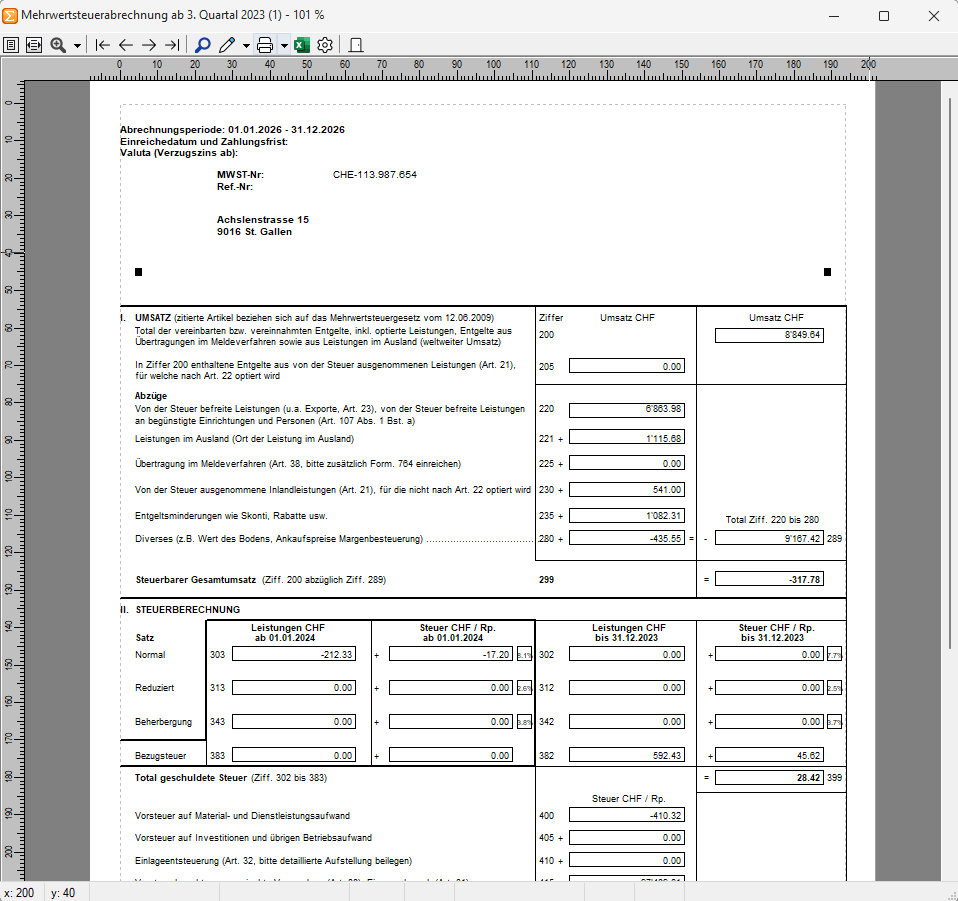Click the Ziffer 200 Umsatz field

click(769, 335)
